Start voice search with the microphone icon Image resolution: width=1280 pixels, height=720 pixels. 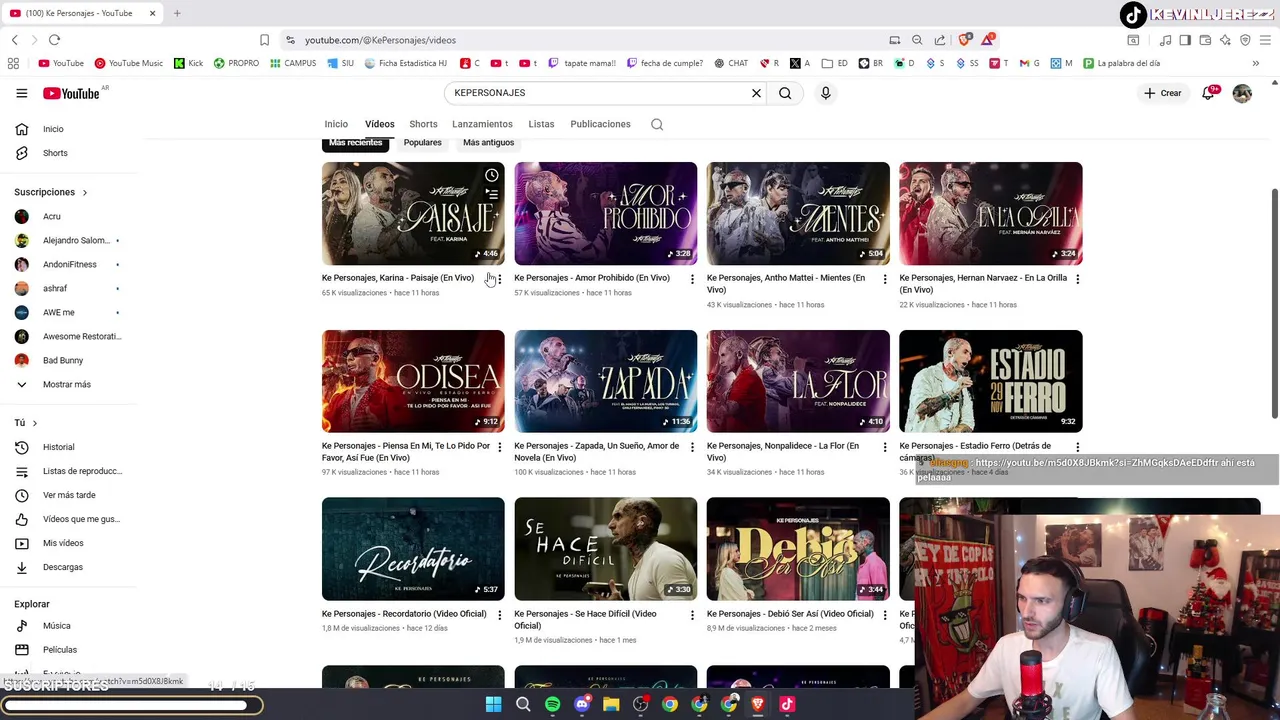pyautogui.click(x=825, y=93)
